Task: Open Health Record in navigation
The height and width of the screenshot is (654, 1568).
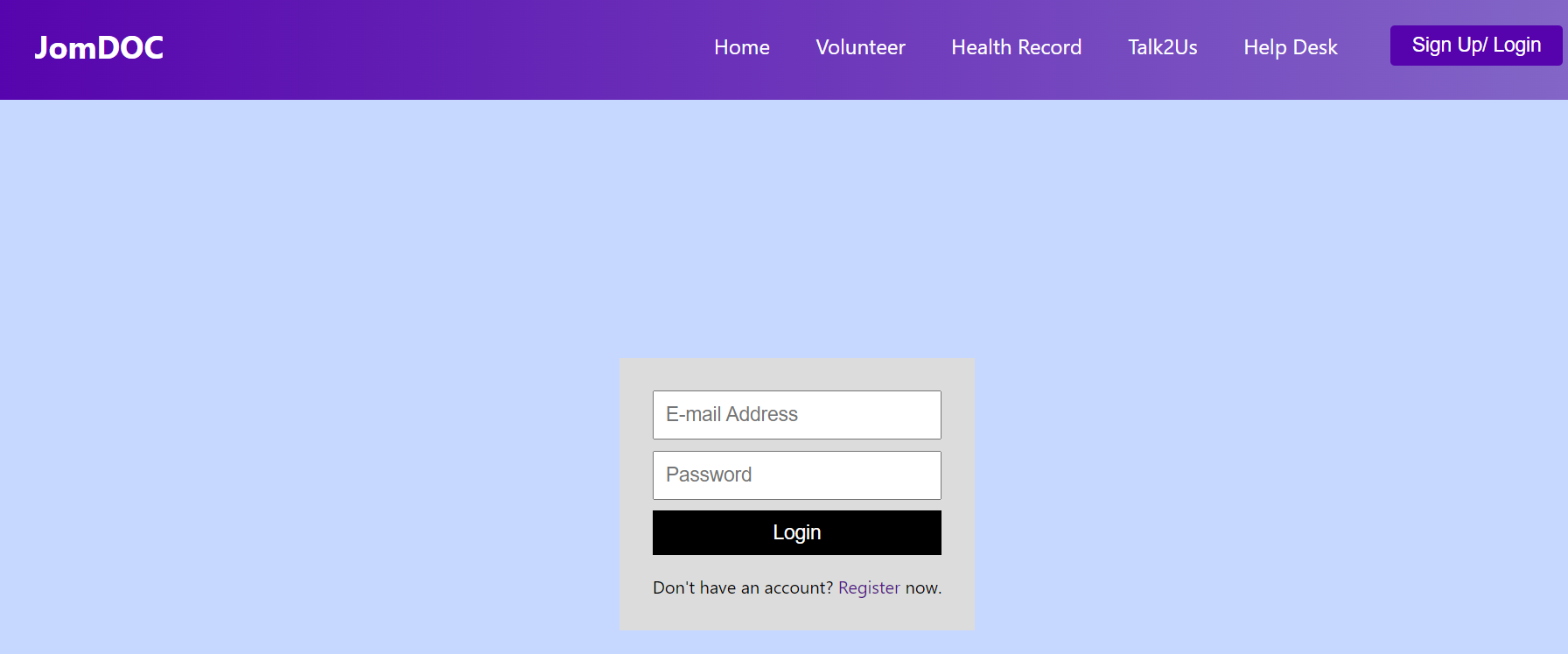Action: click(x=1016, y=47)
